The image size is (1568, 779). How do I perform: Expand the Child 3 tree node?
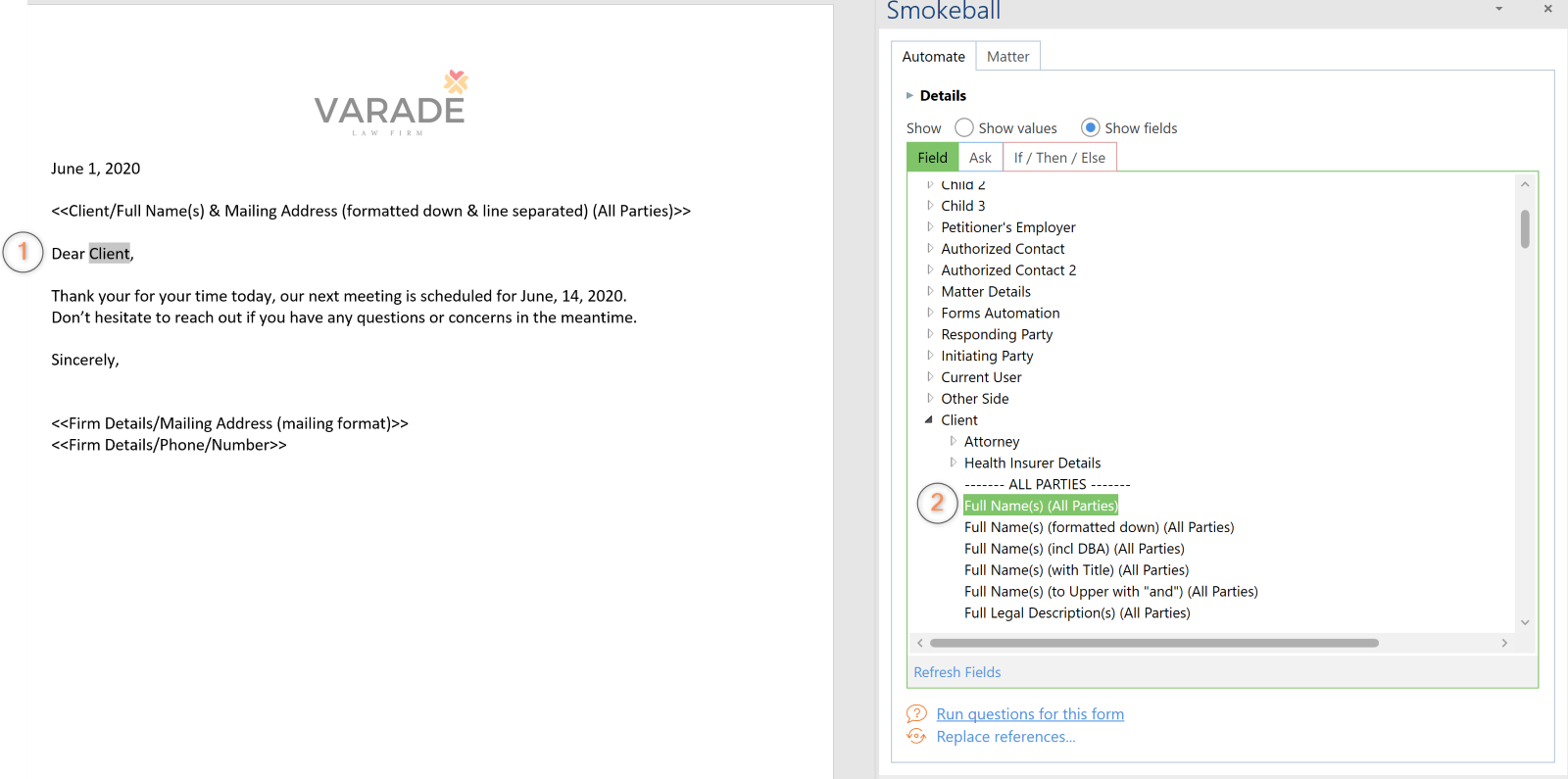pos(930,206)
